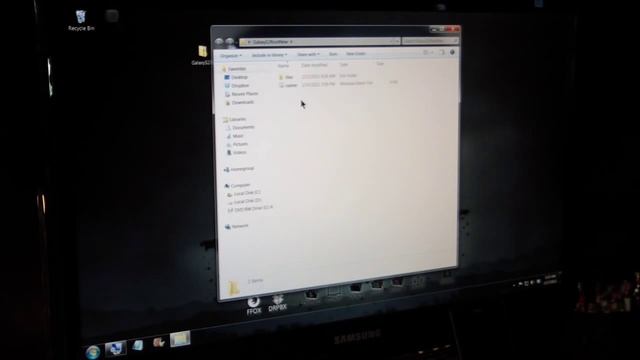Open the Recycle Bin desktop icon
The height and width of the screenshot is (360, 640).
point(81,20)
